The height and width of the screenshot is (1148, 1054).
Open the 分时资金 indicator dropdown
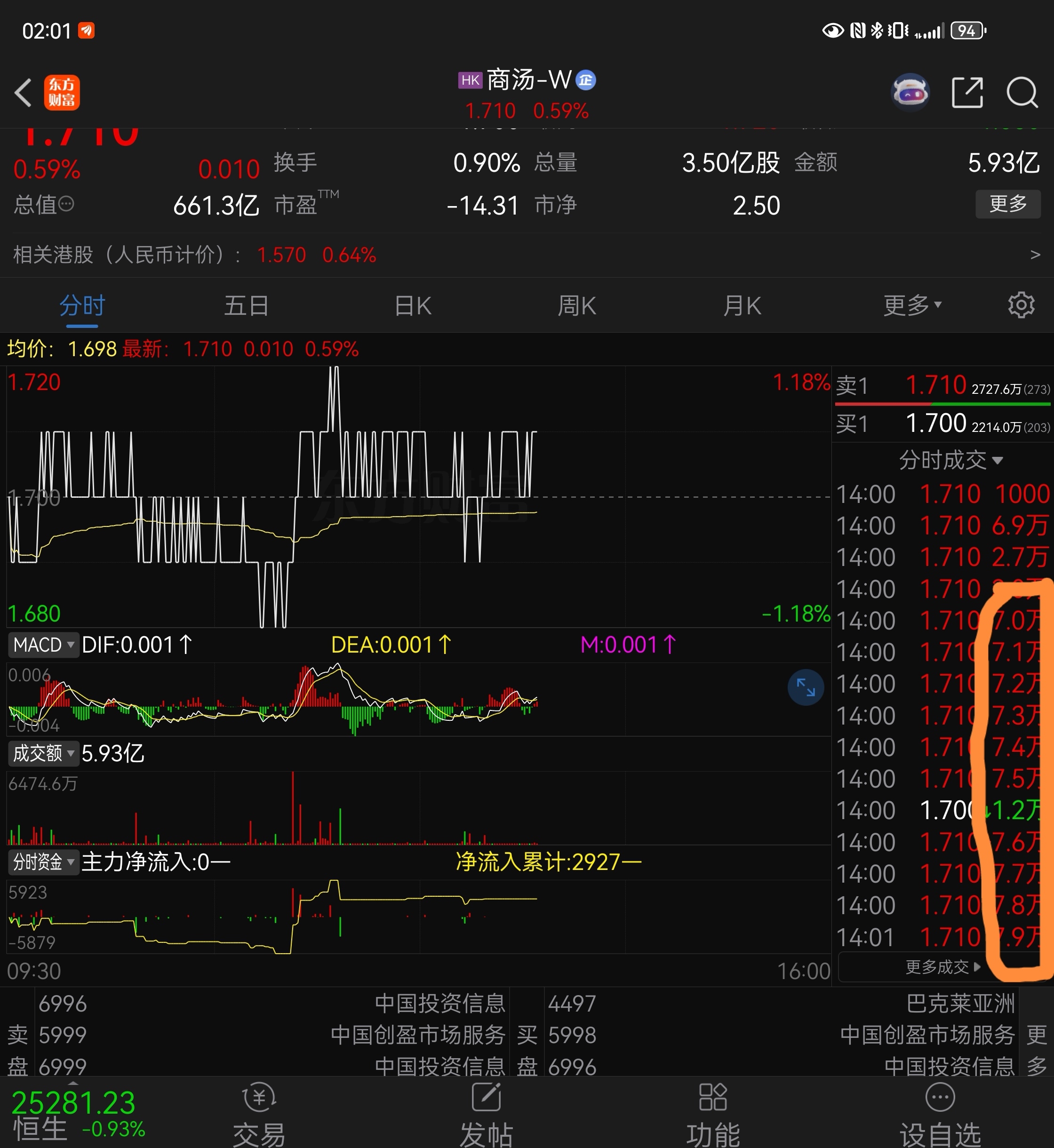(43, 862)
